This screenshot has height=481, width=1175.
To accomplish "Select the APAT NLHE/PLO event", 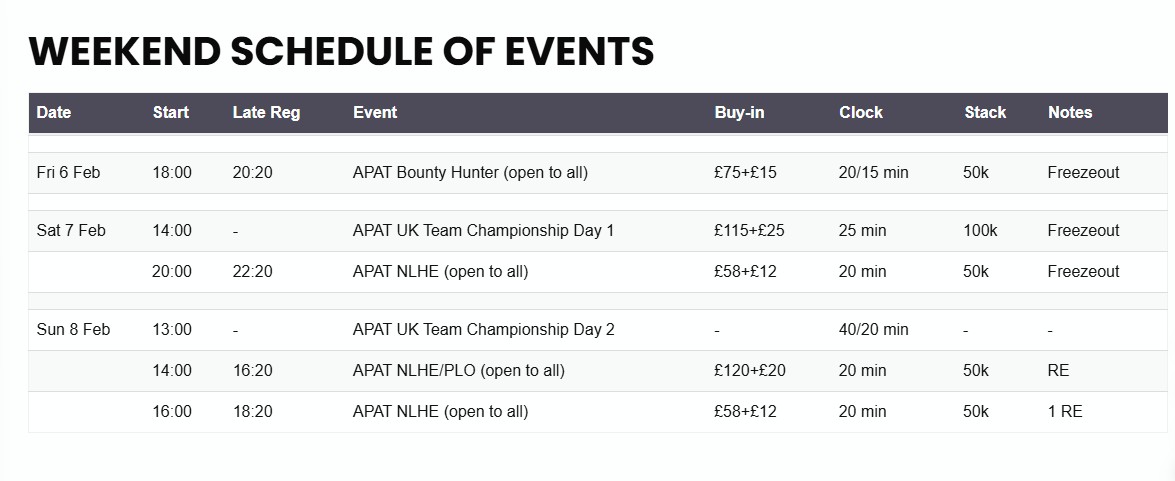I will click(458, 371).
